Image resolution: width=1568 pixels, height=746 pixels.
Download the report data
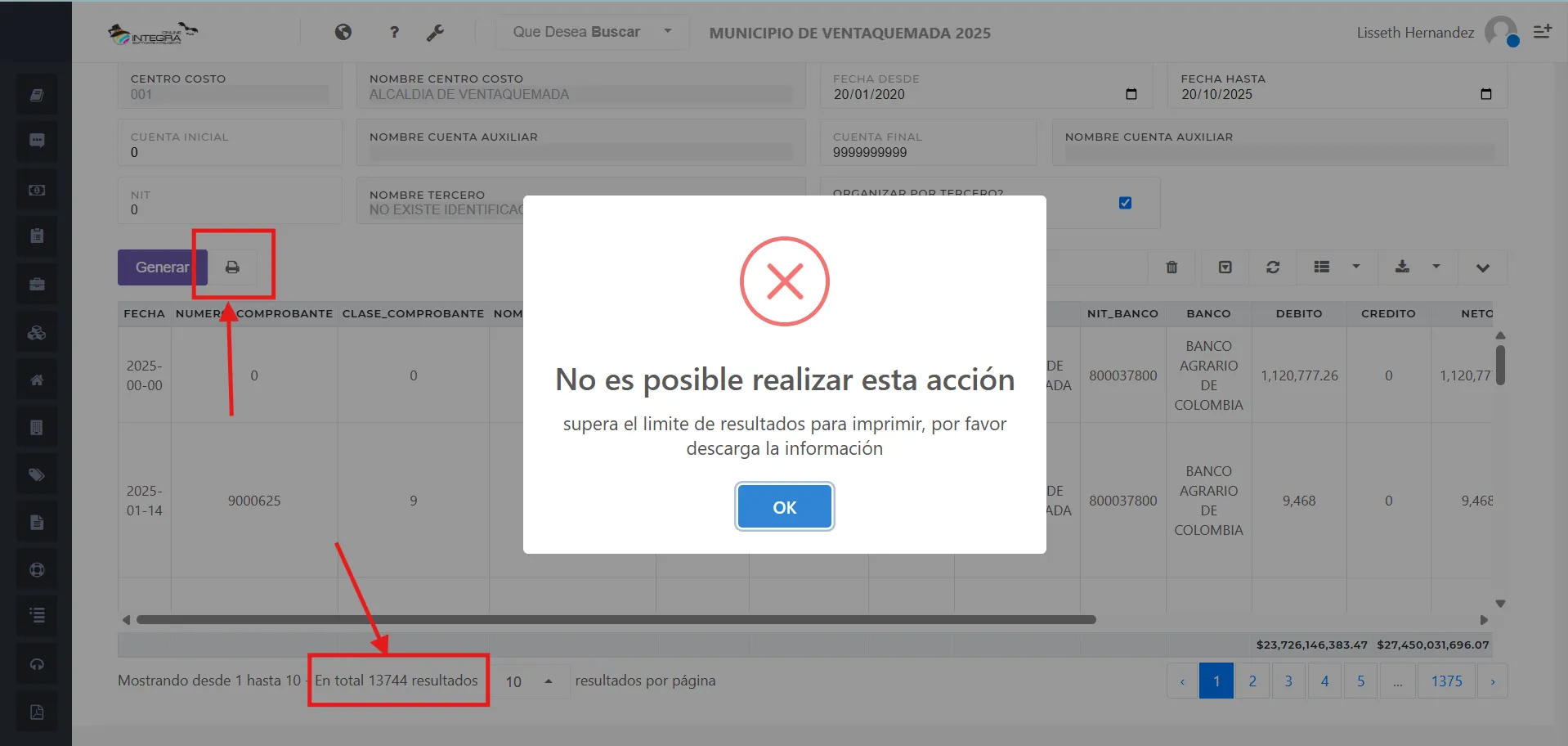click(x=1401, y=267)
